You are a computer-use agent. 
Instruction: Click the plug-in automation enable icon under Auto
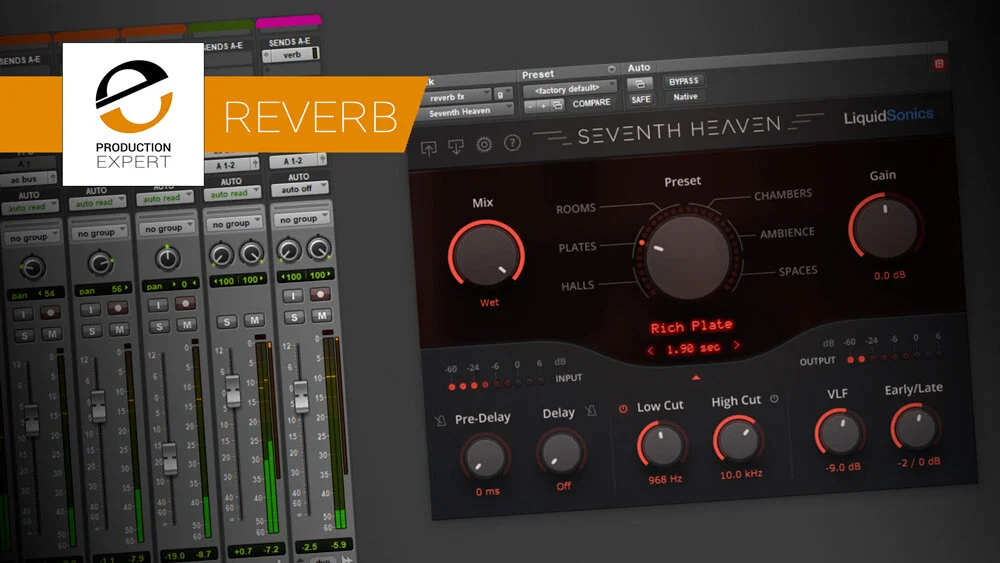tap(640, 84)
